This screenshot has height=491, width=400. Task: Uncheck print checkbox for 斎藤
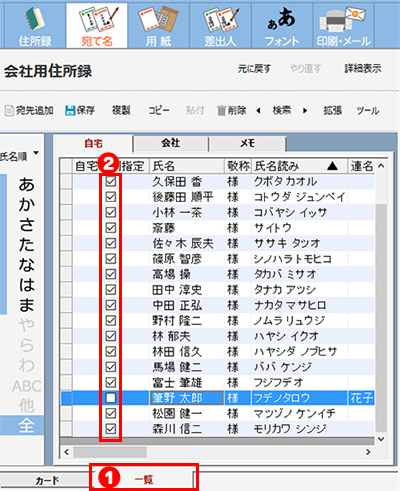(x=111, y=228)
